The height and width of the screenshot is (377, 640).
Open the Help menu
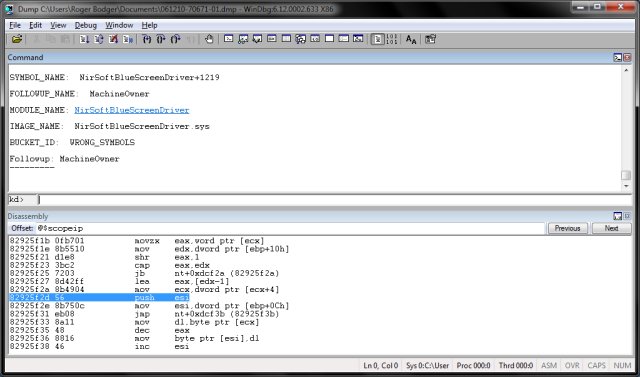(x=149, y=25)
